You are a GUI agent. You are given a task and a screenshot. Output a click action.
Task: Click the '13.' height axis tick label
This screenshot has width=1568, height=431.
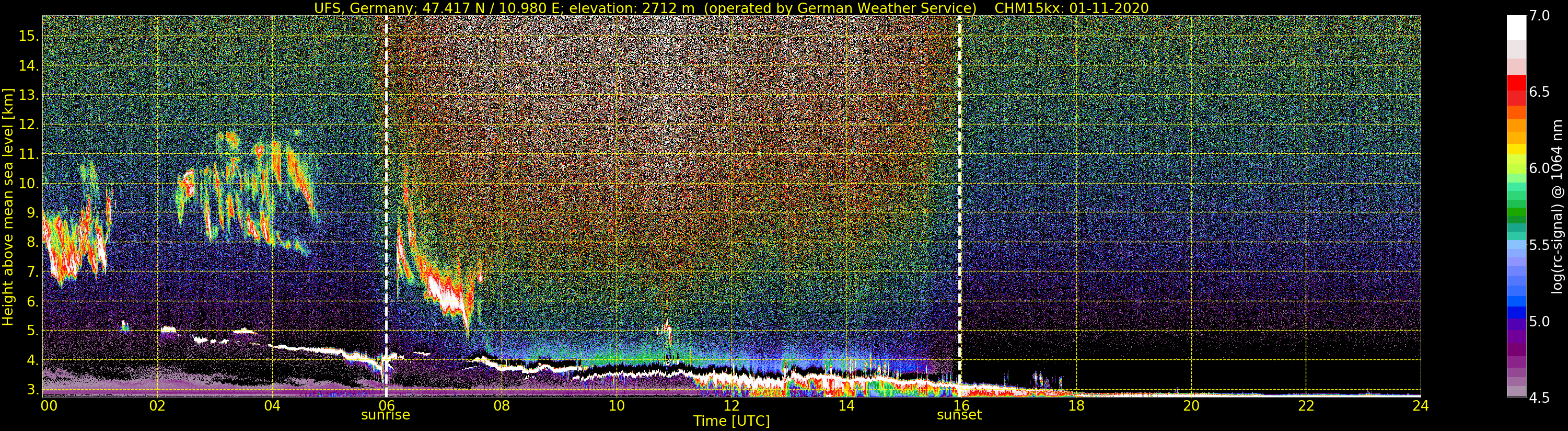(28, 95)
